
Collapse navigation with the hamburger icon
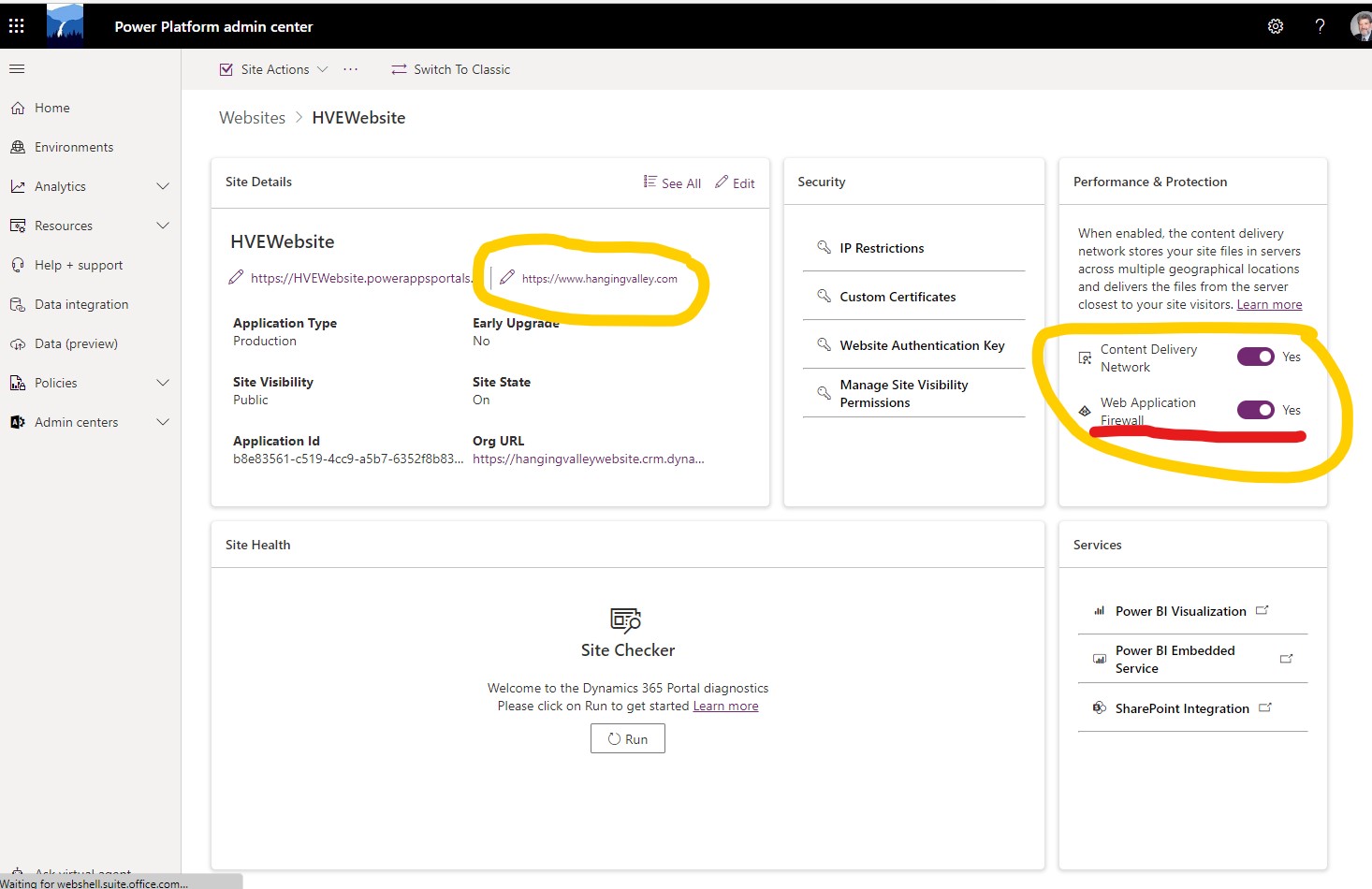tap(17, 68)
